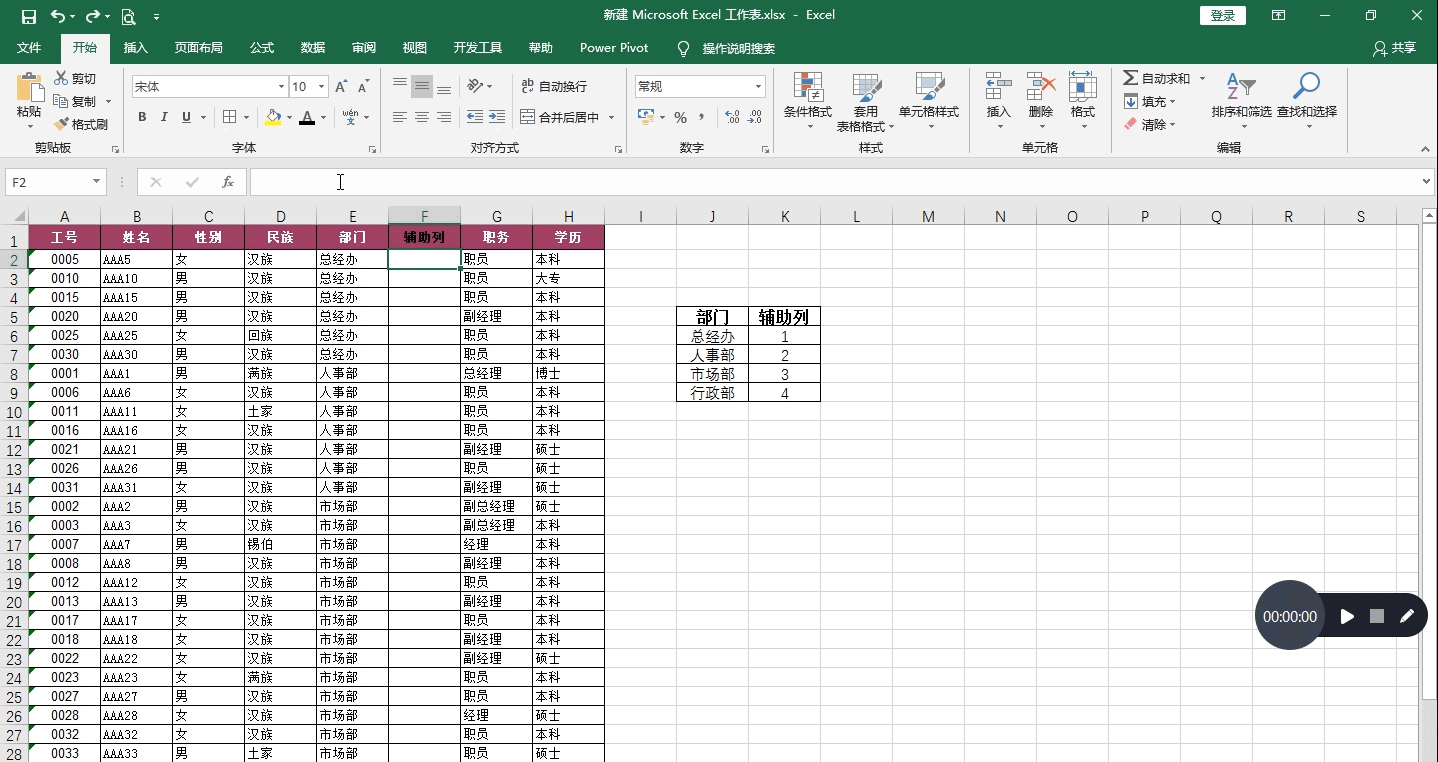Image resolution: width=1438 pixels, height=762 pixels.
Task: Switch to the 页面布局 tab
Action: point(198,48)
